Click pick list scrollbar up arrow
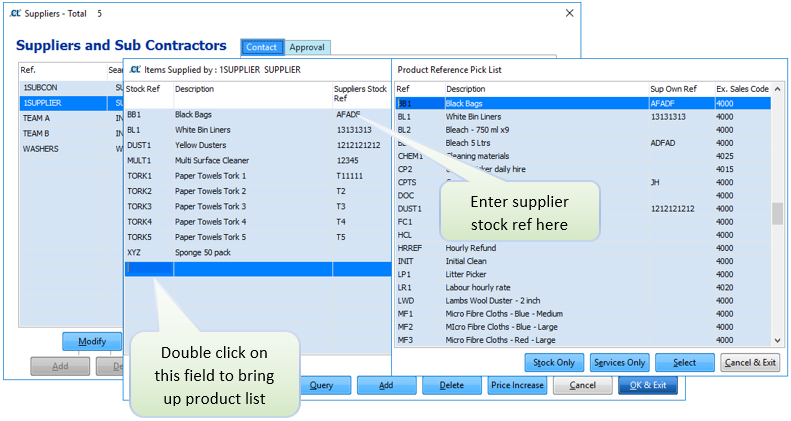The height and width of the screenshot is (421, 791). 777,89
